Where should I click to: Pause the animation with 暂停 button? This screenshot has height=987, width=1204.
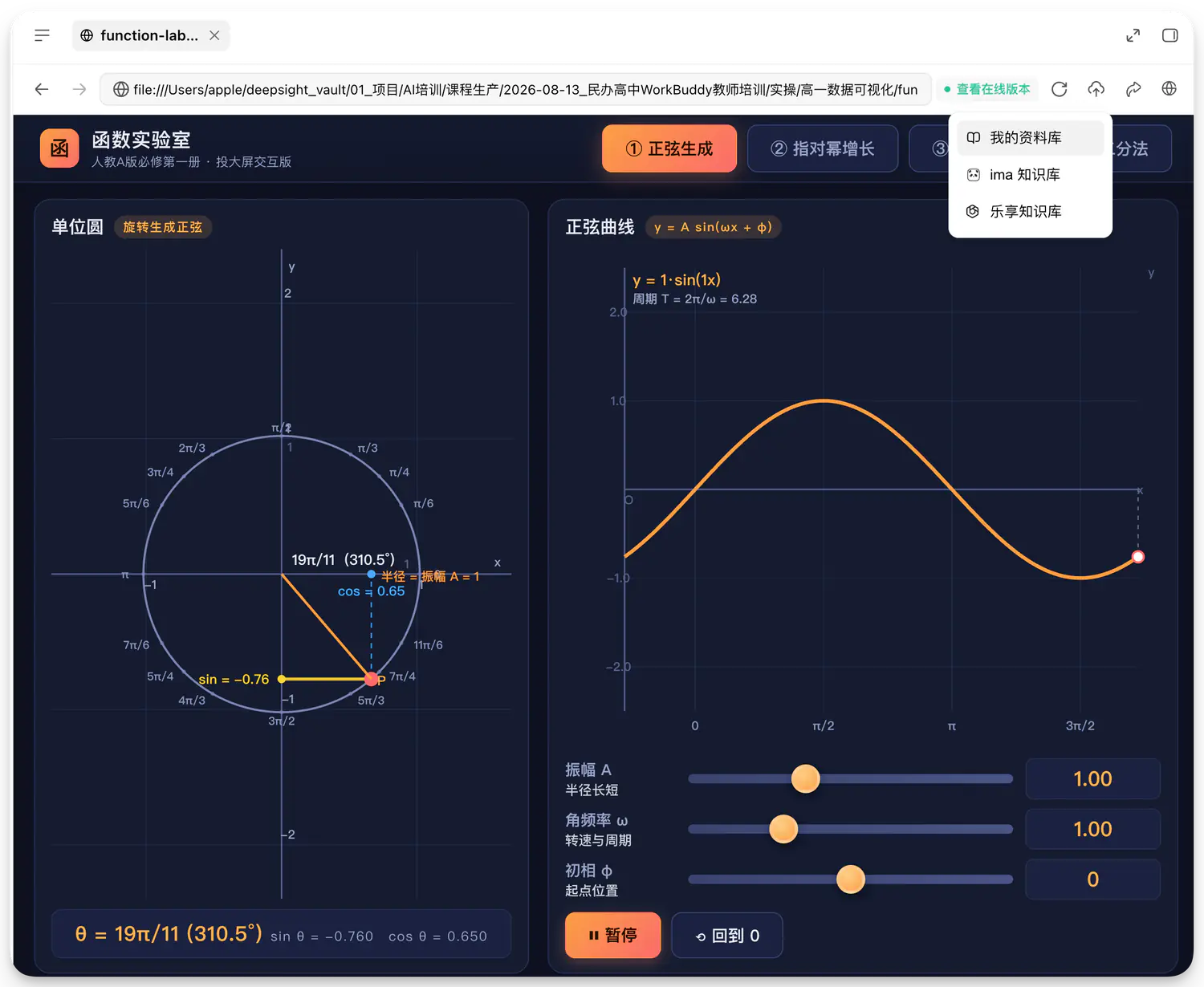(613, 935)
